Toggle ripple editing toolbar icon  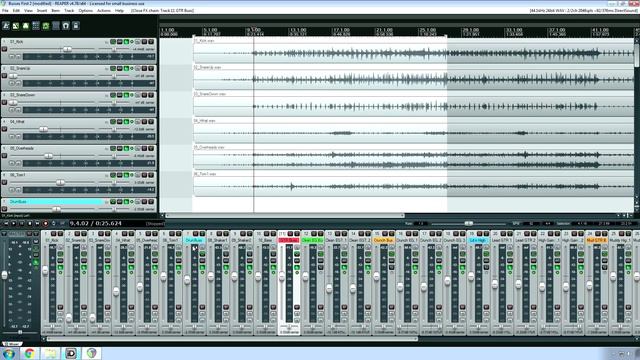tap(36, 26)
